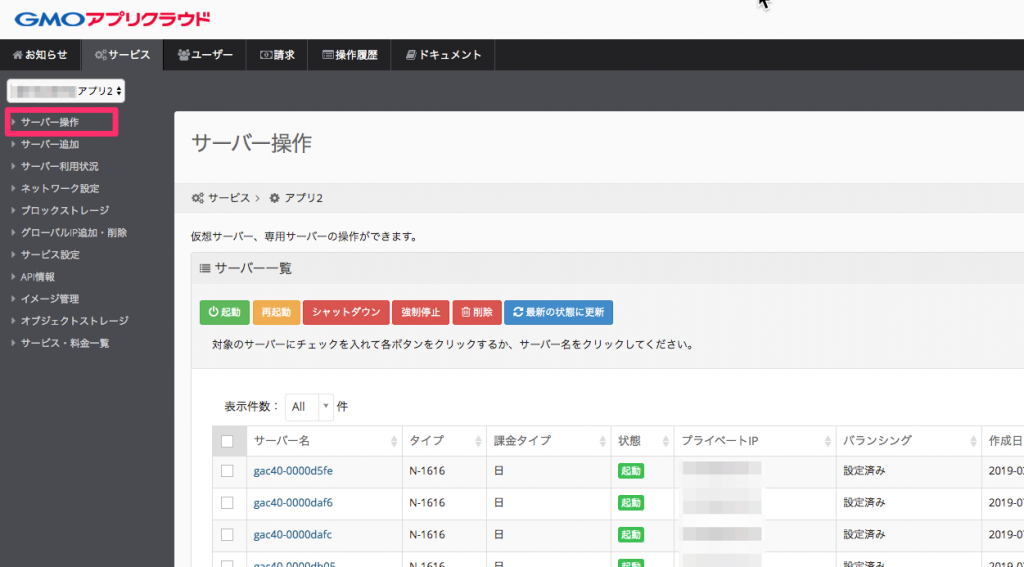The width and height of the screenshot is (1024, 567).
Task: Open the アプリ2 service selector dropdown
Action: point(66,91)
